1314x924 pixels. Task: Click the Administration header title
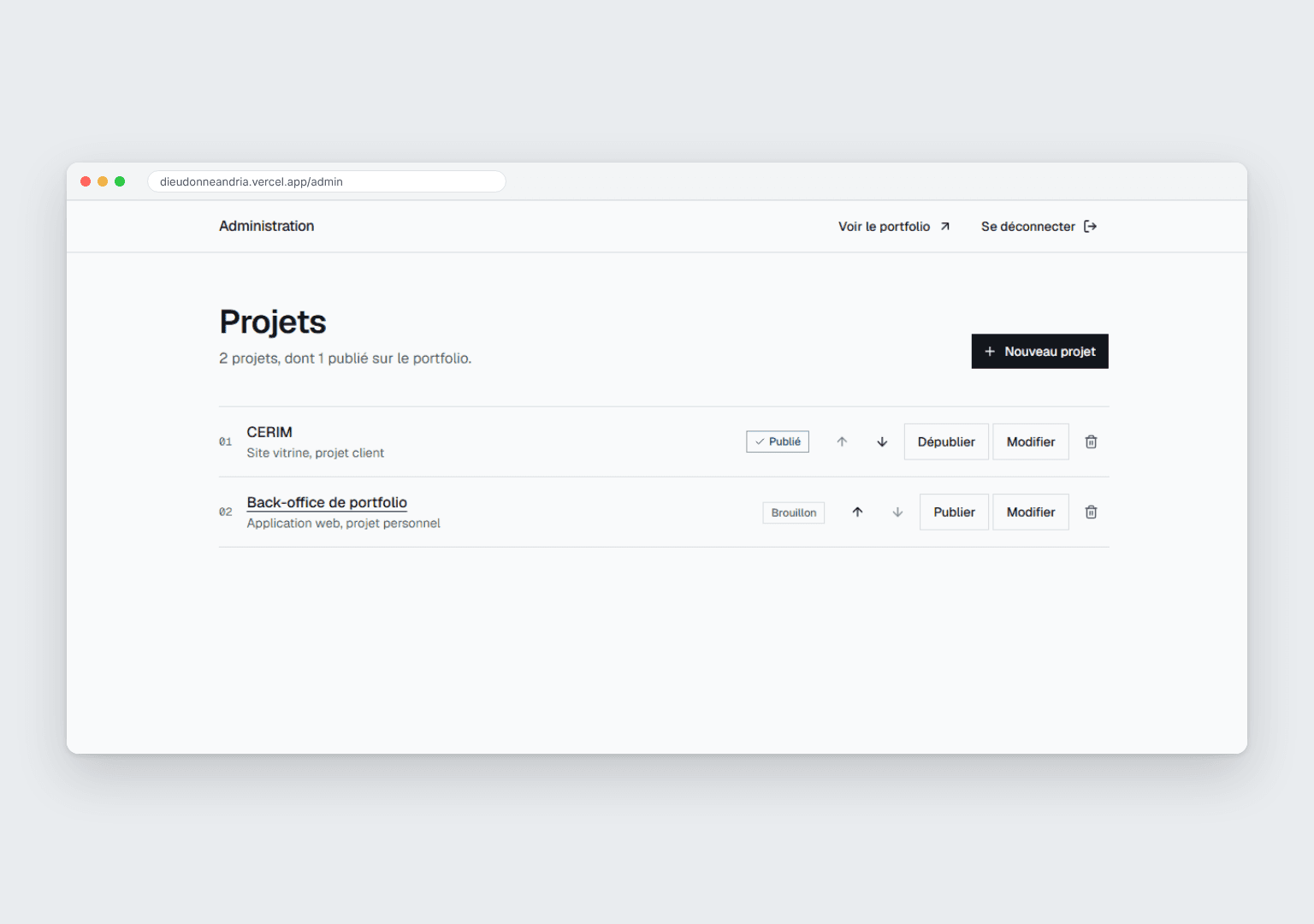(266, 226)
